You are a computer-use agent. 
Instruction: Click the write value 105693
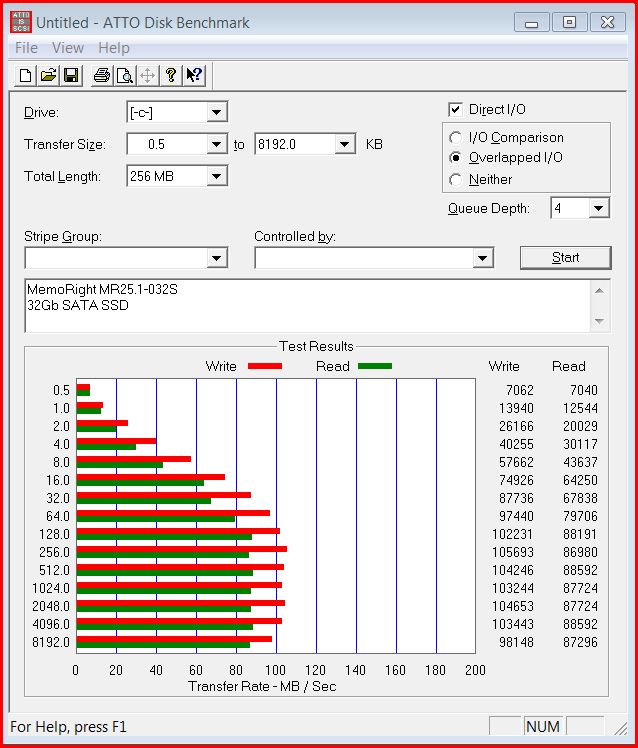[513, 552]
